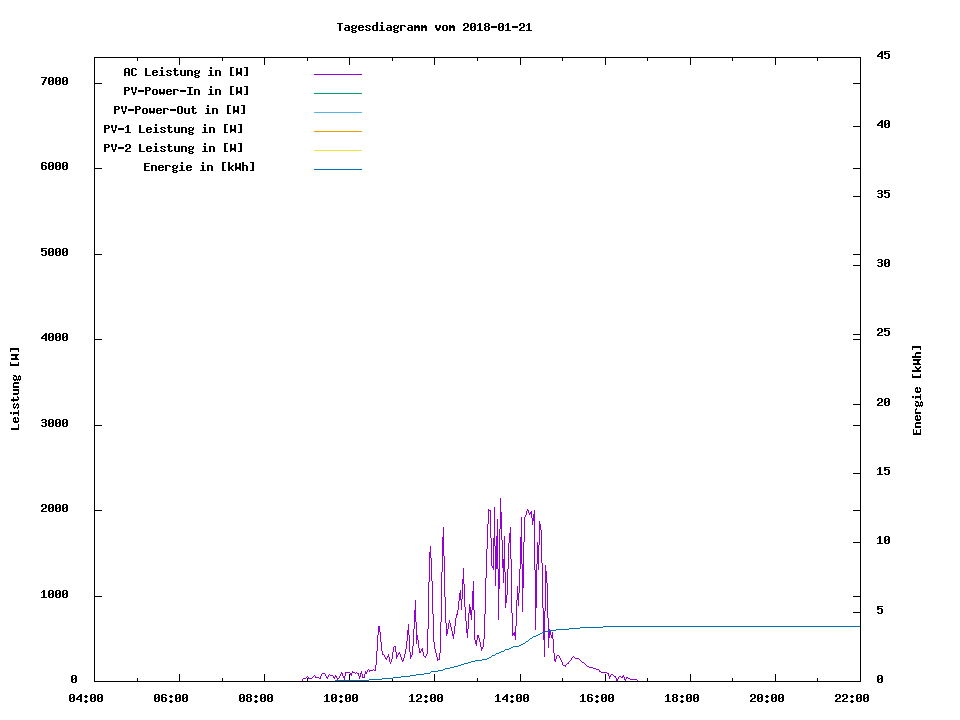Image resolution: width=960 pixels, height=720 pixels.
Task: Click the chart title Tagesdiagramm vom 2018-01-21
Action: 434,27
